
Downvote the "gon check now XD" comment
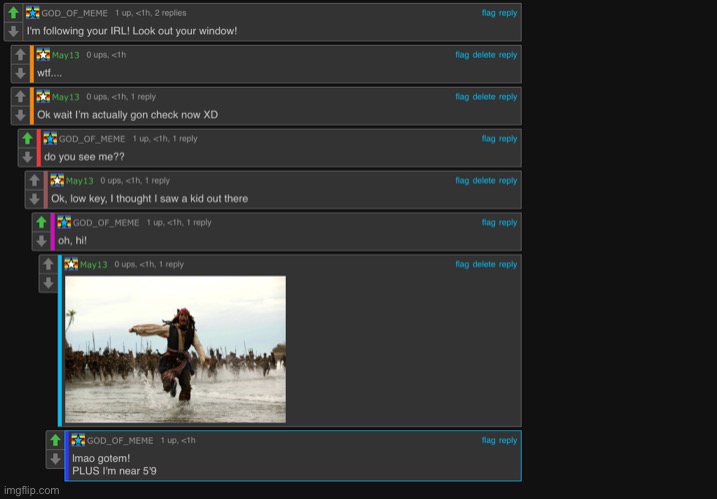click(20, 115)
